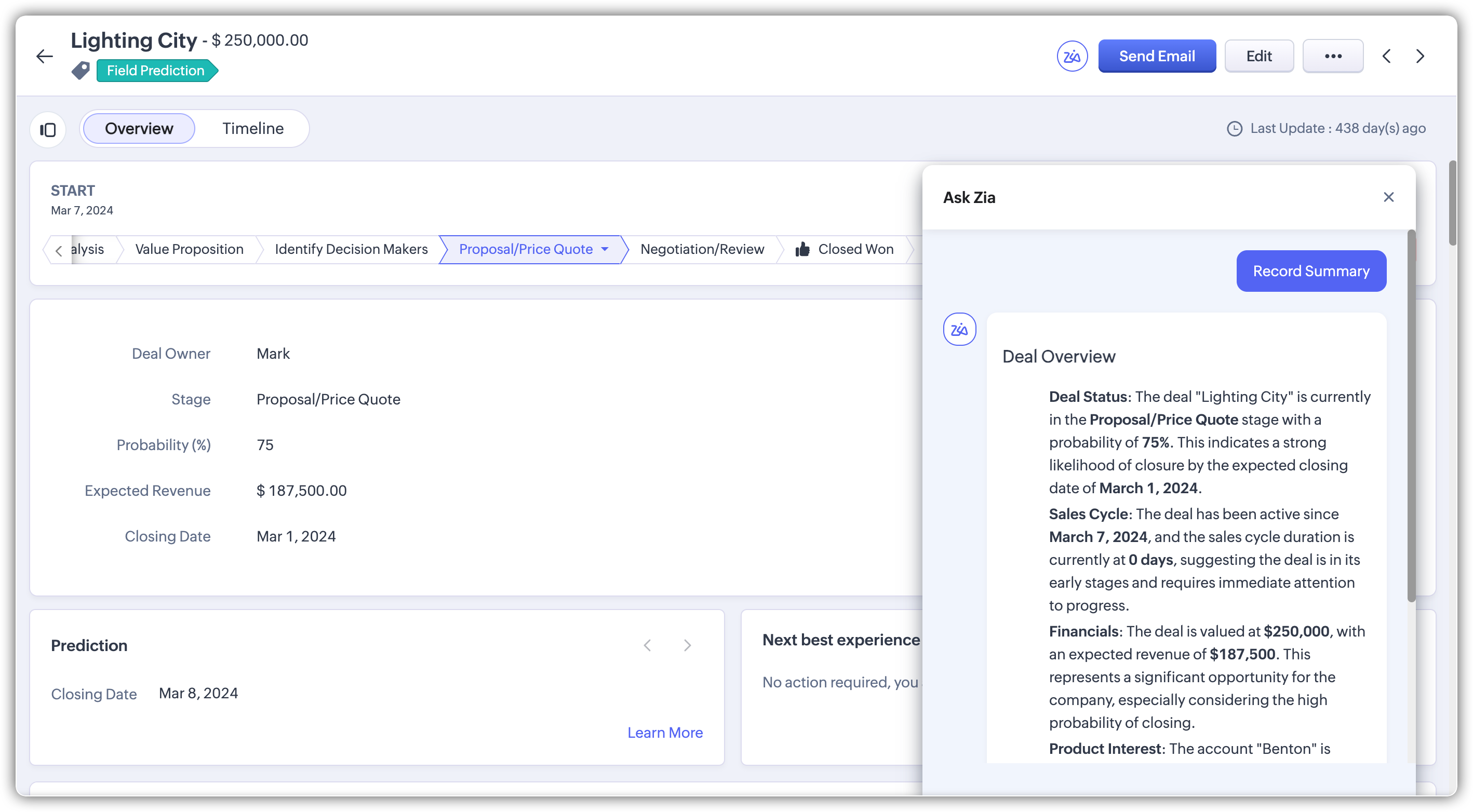The height and width of the screenshot is (812, 1473).
Task: Close the Ask Zia panel
Action: [1388, 197]
